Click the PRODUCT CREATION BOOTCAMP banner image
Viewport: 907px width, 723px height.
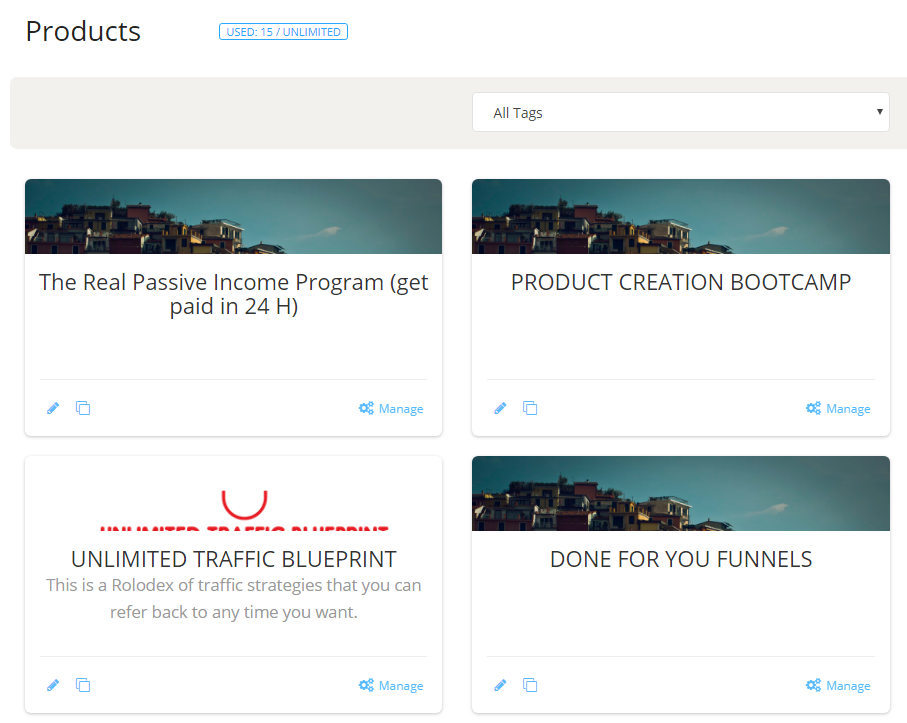pos(681,216)
